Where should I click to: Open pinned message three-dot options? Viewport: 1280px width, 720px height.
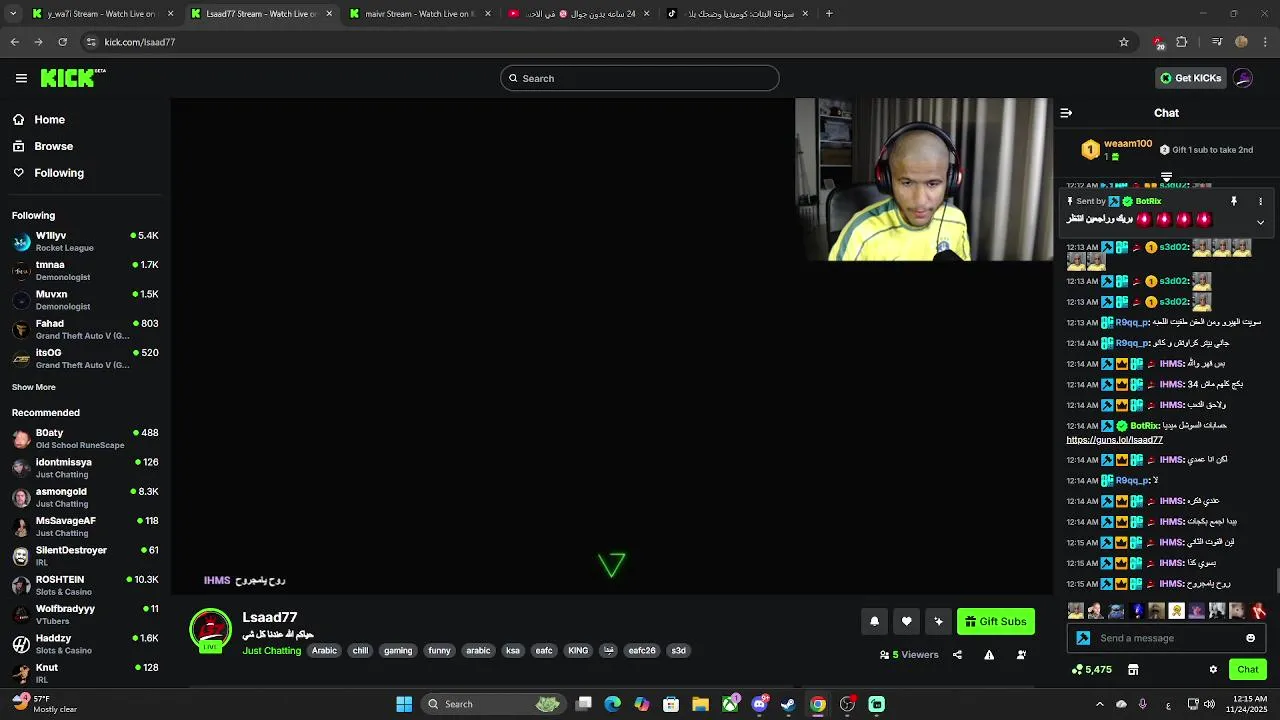coord(1260,201)
